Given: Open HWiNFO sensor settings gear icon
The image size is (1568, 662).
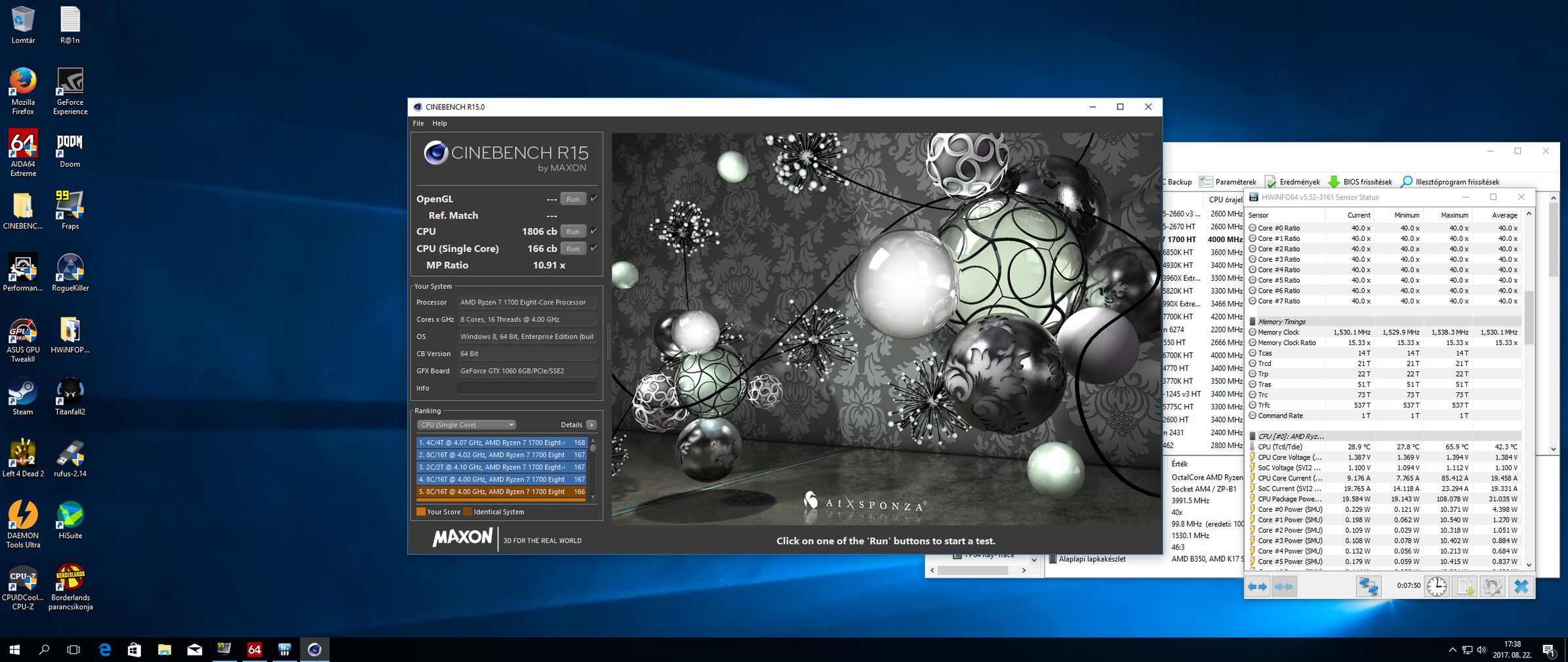Looking at the screenshot, I should pyautogui.click(x=1492, y=586).
